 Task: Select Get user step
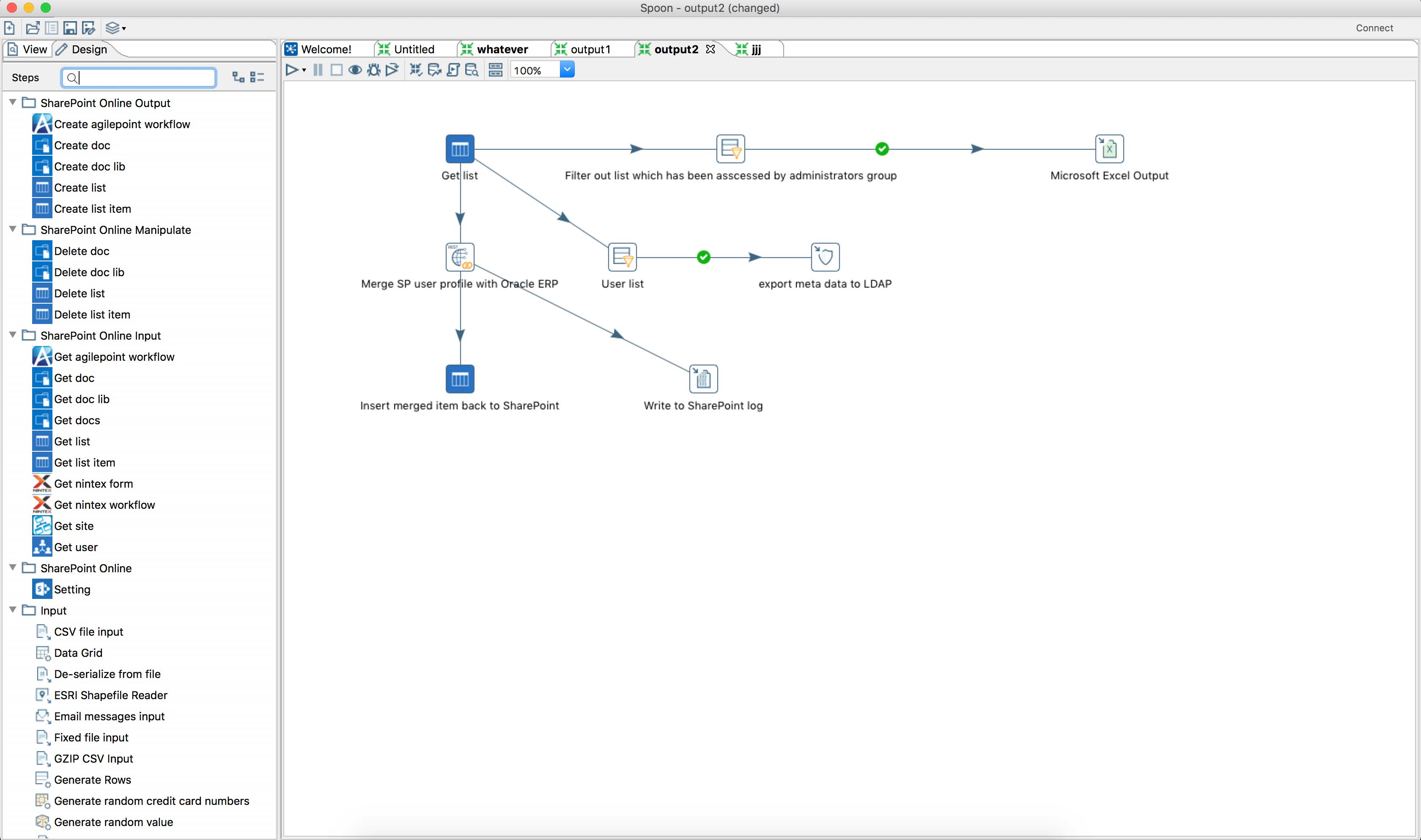pyautogui.click(x=66, y=547)
